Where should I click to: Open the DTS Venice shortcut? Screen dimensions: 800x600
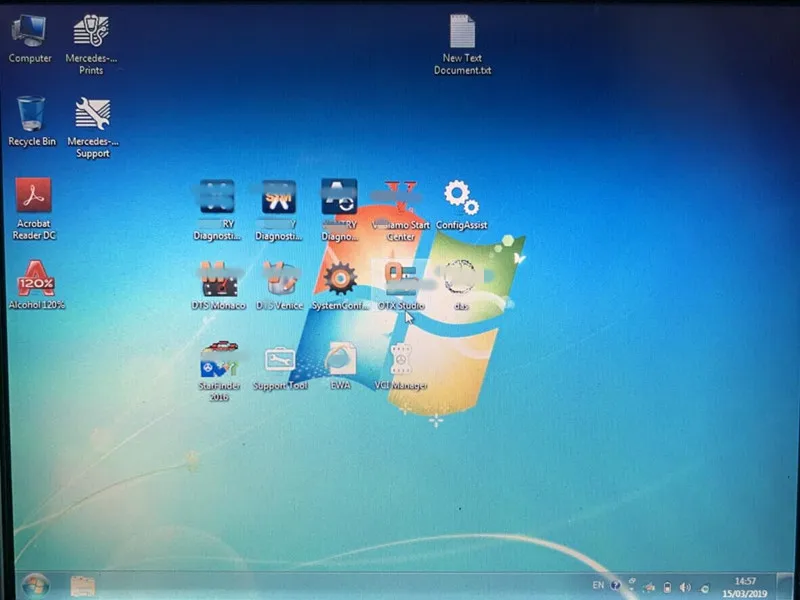click(279, 286)
